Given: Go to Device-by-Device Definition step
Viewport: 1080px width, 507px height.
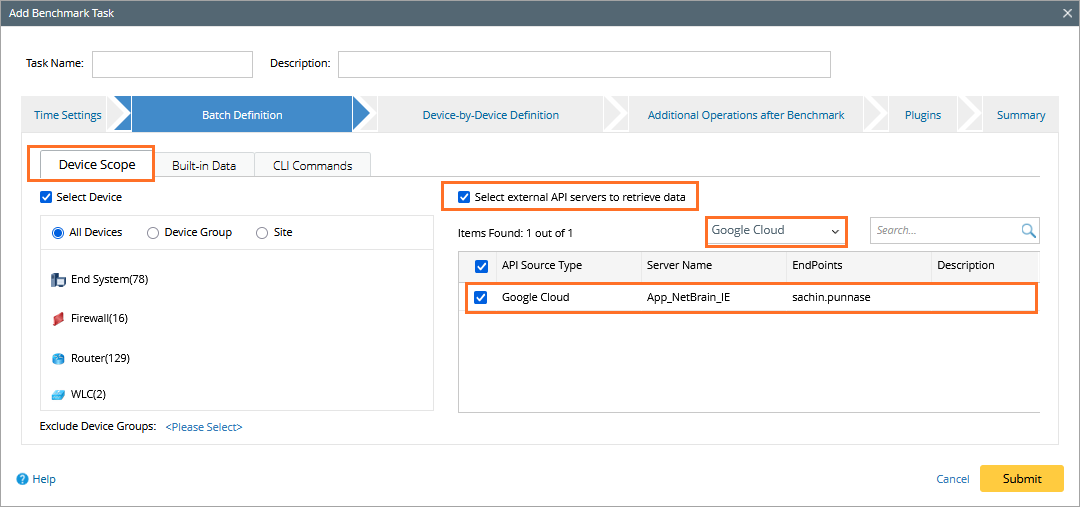Looking at the screenshot, I should [x=490, y=115].
